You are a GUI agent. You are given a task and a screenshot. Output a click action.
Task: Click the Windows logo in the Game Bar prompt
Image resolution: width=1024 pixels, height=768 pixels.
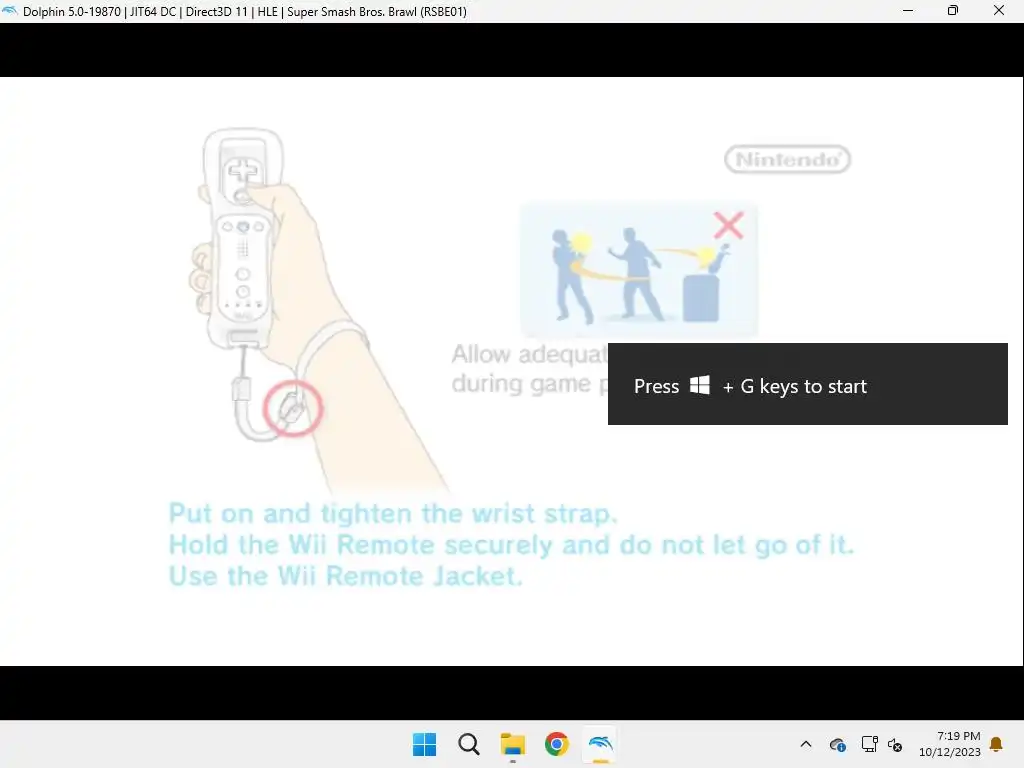[x=700, y=385]
